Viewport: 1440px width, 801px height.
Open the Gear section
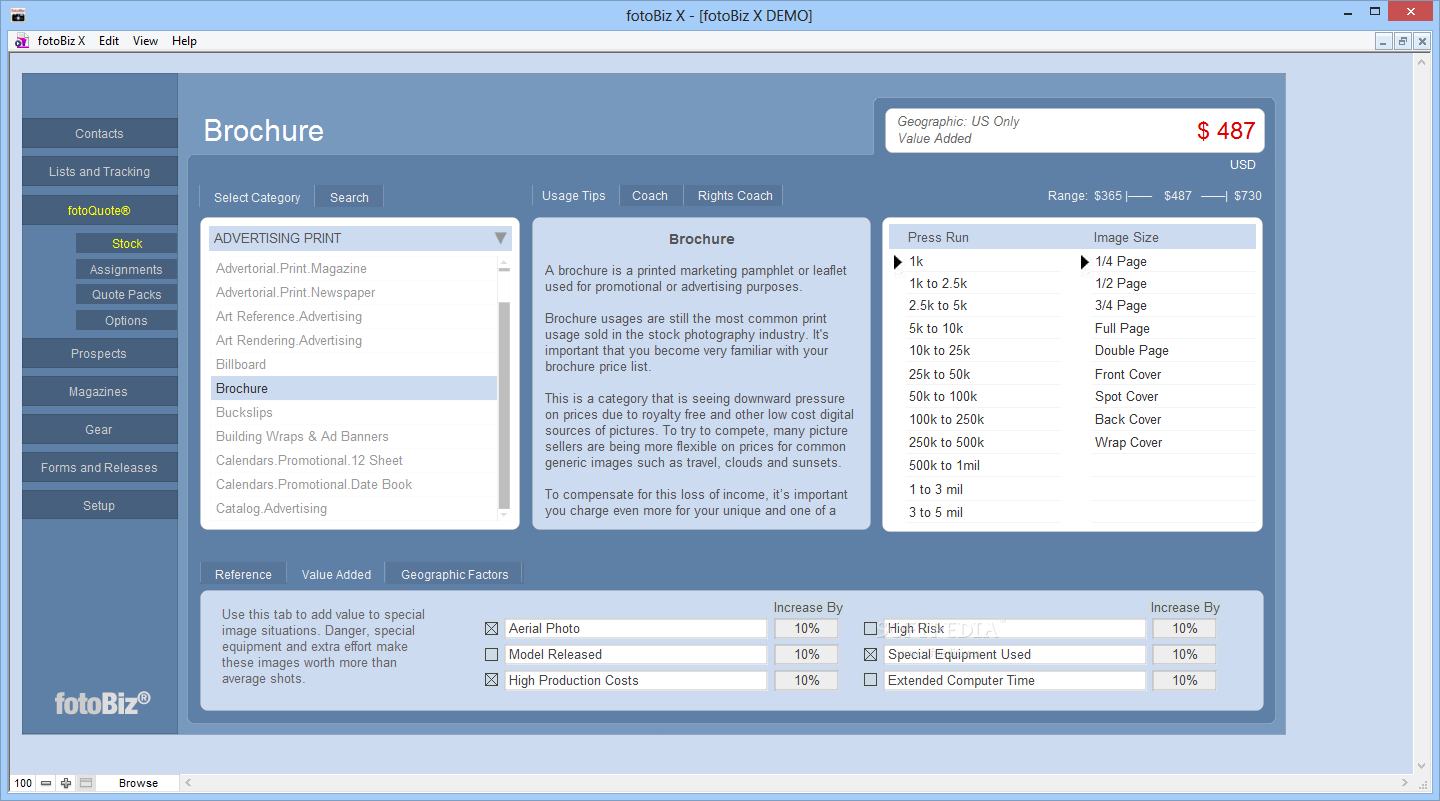(99, 430)
